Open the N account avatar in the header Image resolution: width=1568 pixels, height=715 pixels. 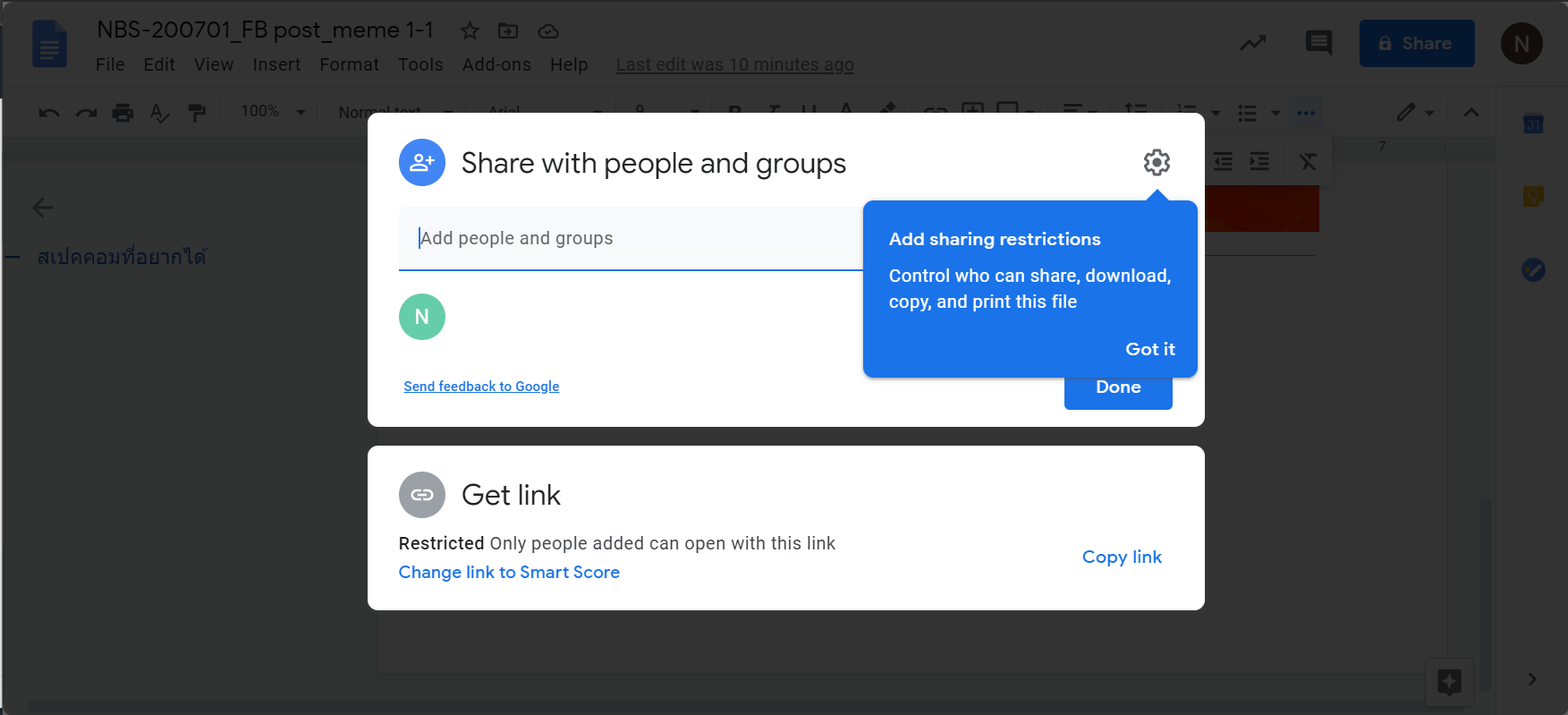[x=1521, y=43]
